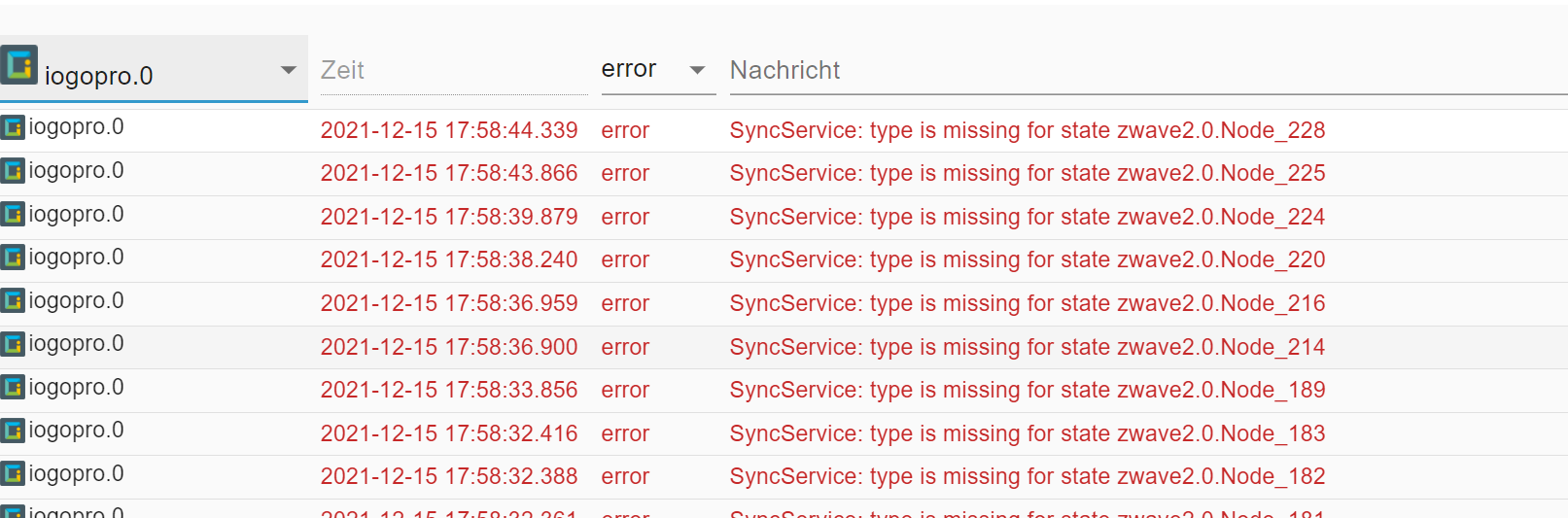1568x518 pixels.
Task: Select the log row for zwave2.0.Node_182
Action: pos(784,476)
